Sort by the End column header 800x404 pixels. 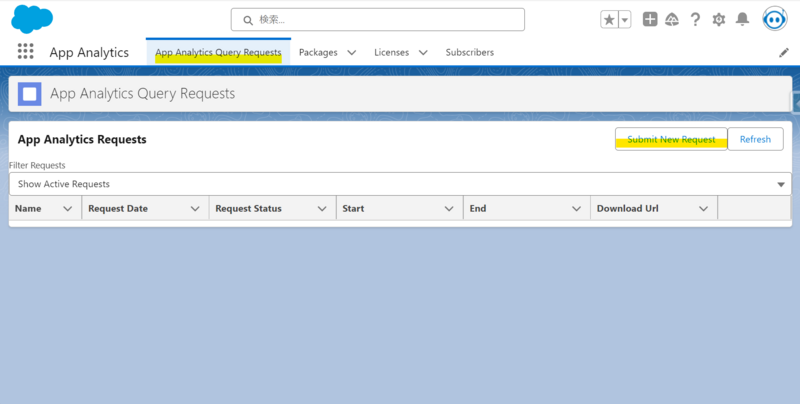tap(478, 209)
